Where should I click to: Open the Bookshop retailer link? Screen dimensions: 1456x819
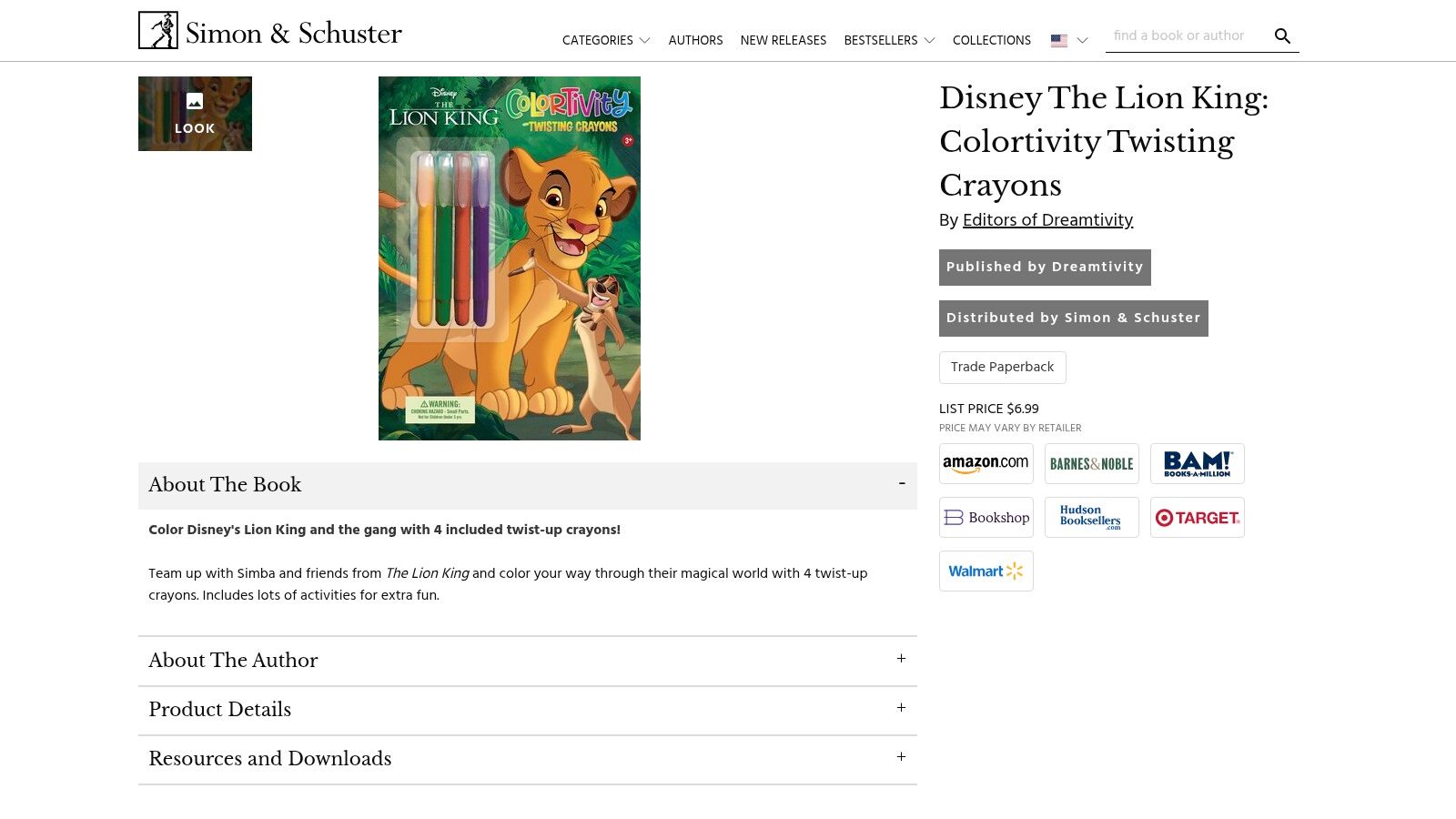pos(986,517)
